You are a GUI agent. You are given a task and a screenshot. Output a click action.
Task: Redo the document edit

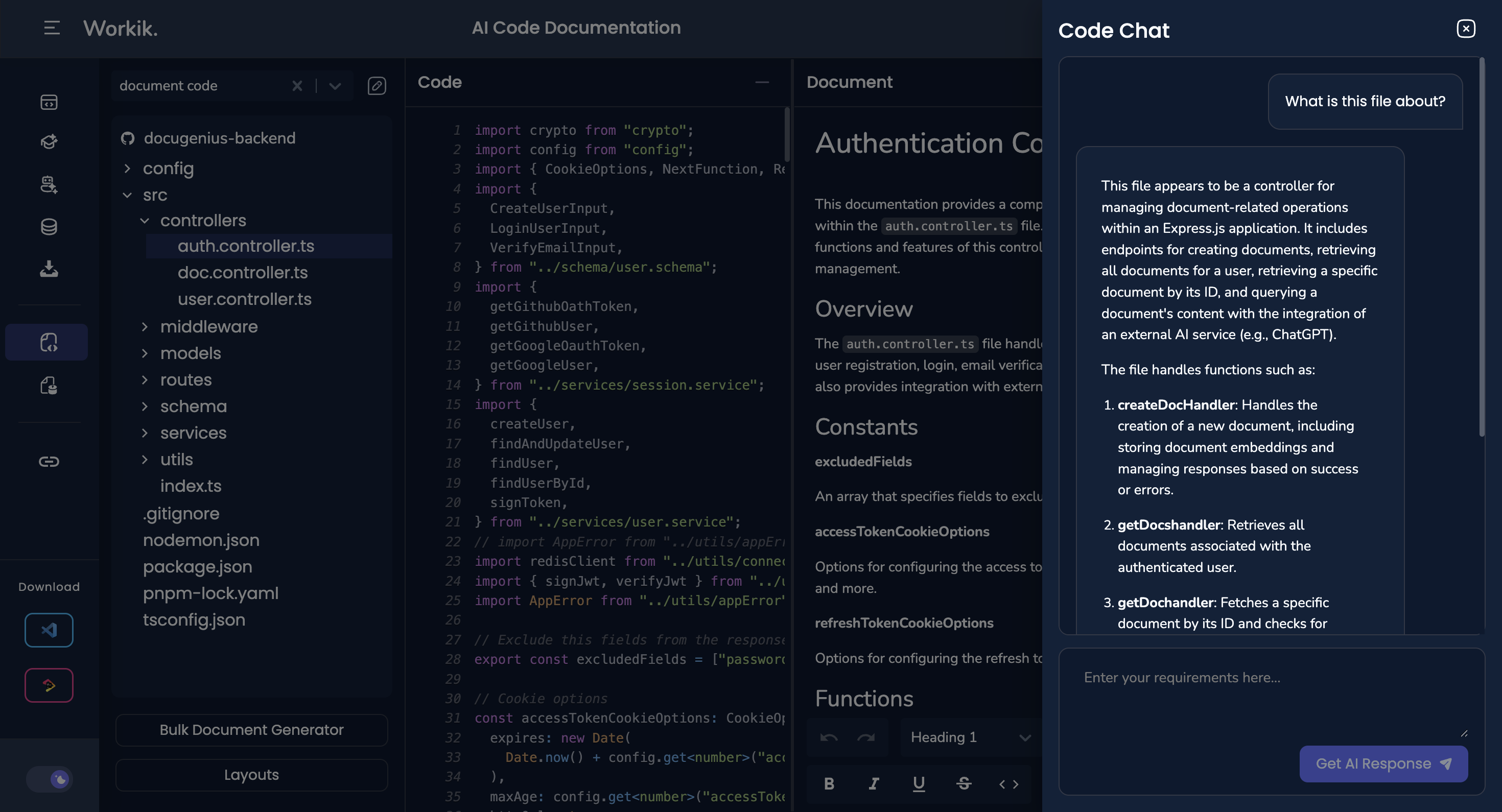[866, 737]
